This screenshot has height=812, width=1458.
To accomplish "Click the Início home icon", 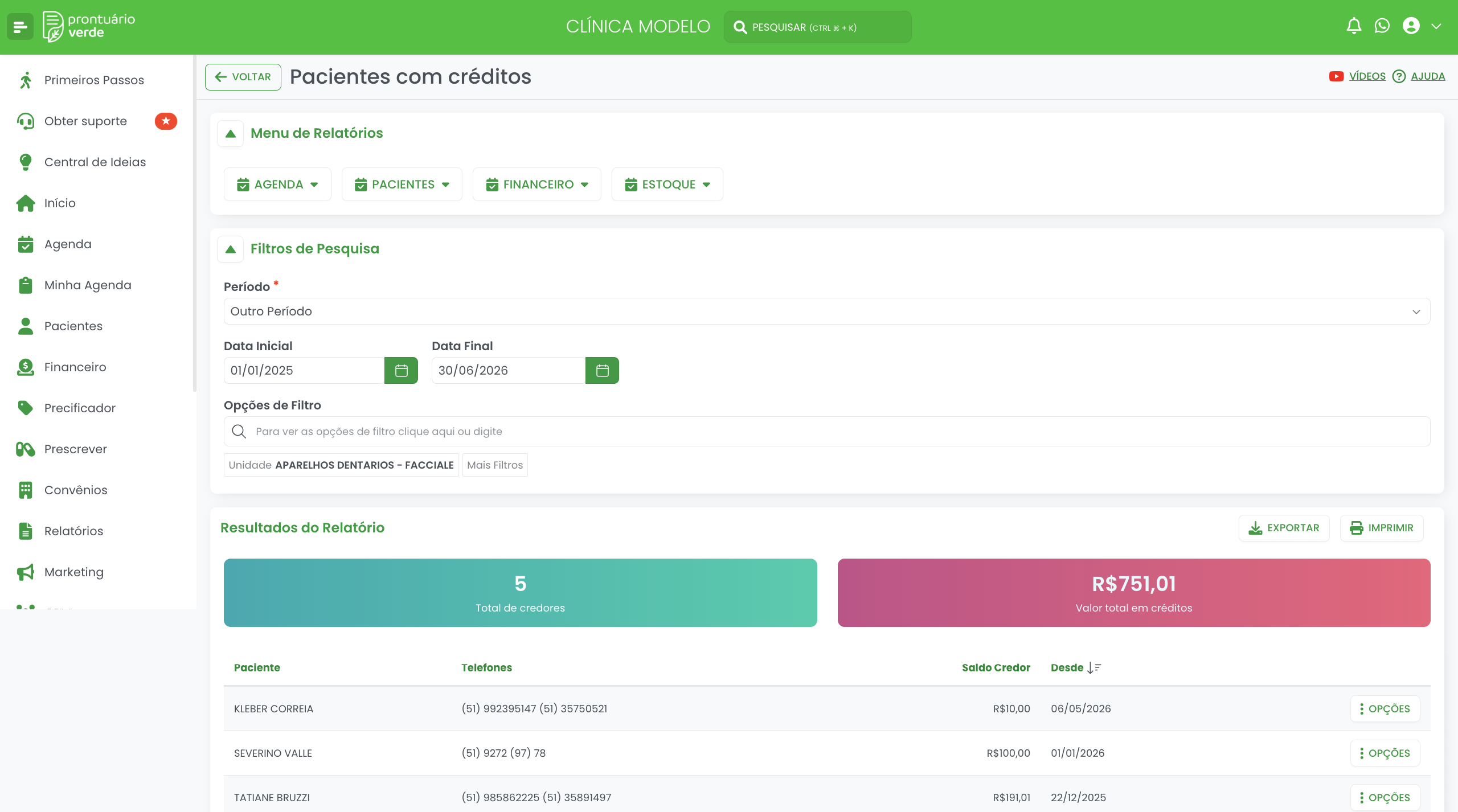I will [x=26, y=203].
